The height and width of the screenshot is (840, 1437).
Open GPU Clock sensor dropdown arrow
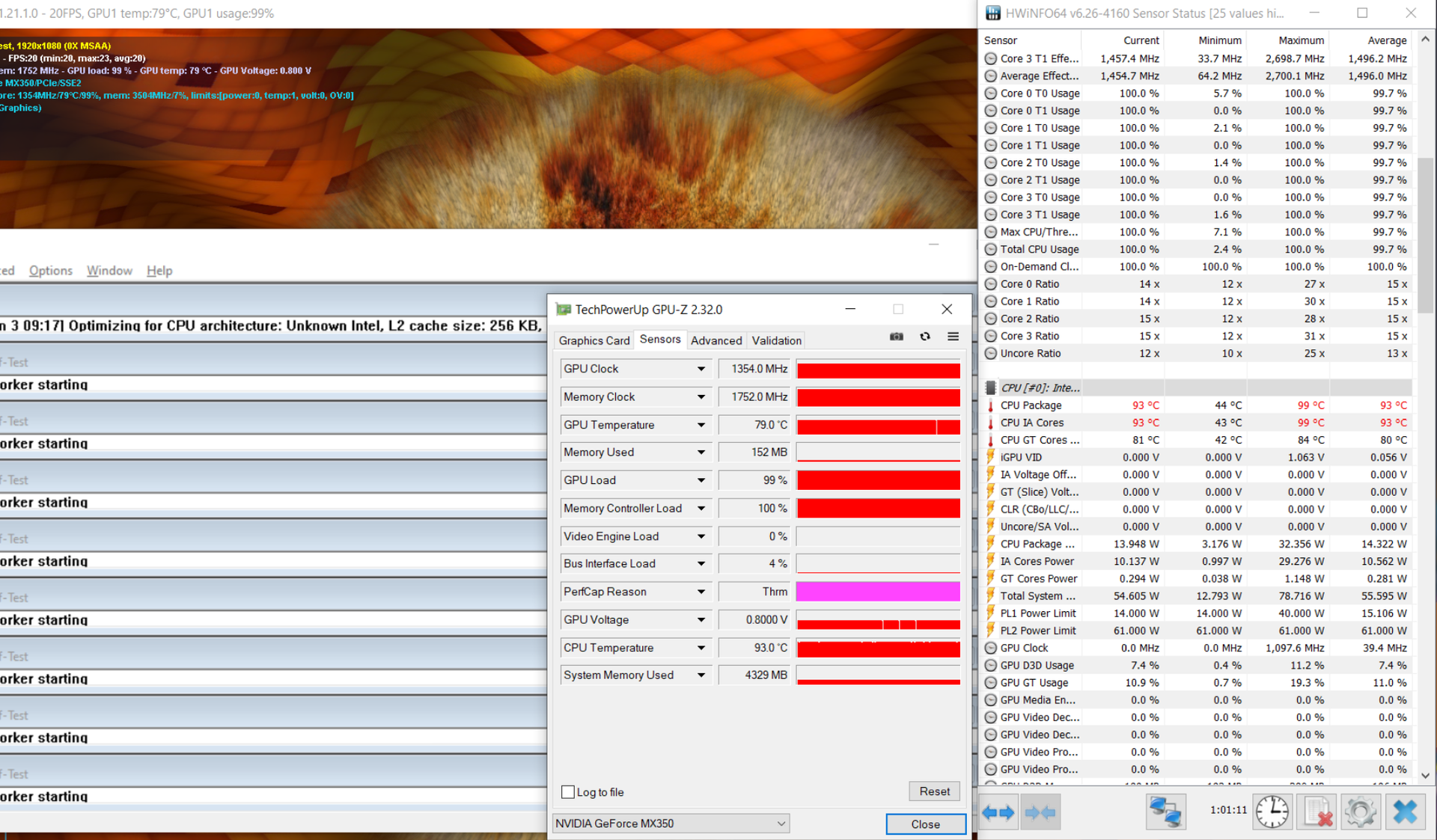pyautogui.click(x=701, y=369)
